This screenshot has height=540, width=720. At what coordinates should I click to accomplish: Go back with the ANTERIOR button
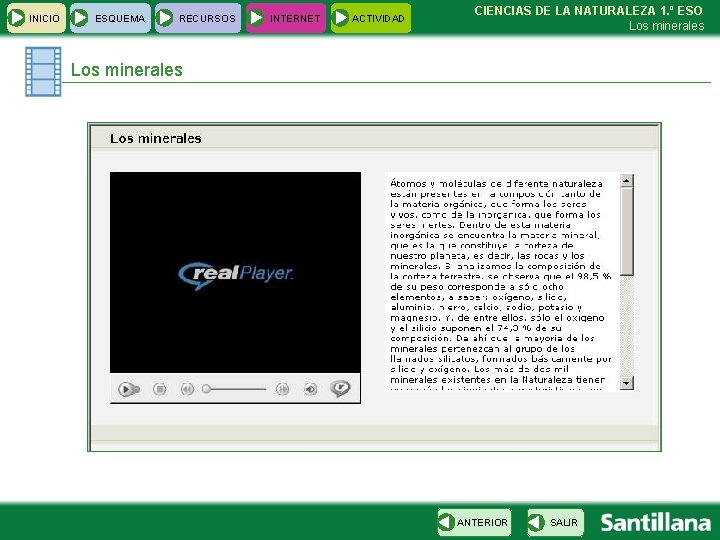pos(474,522)
